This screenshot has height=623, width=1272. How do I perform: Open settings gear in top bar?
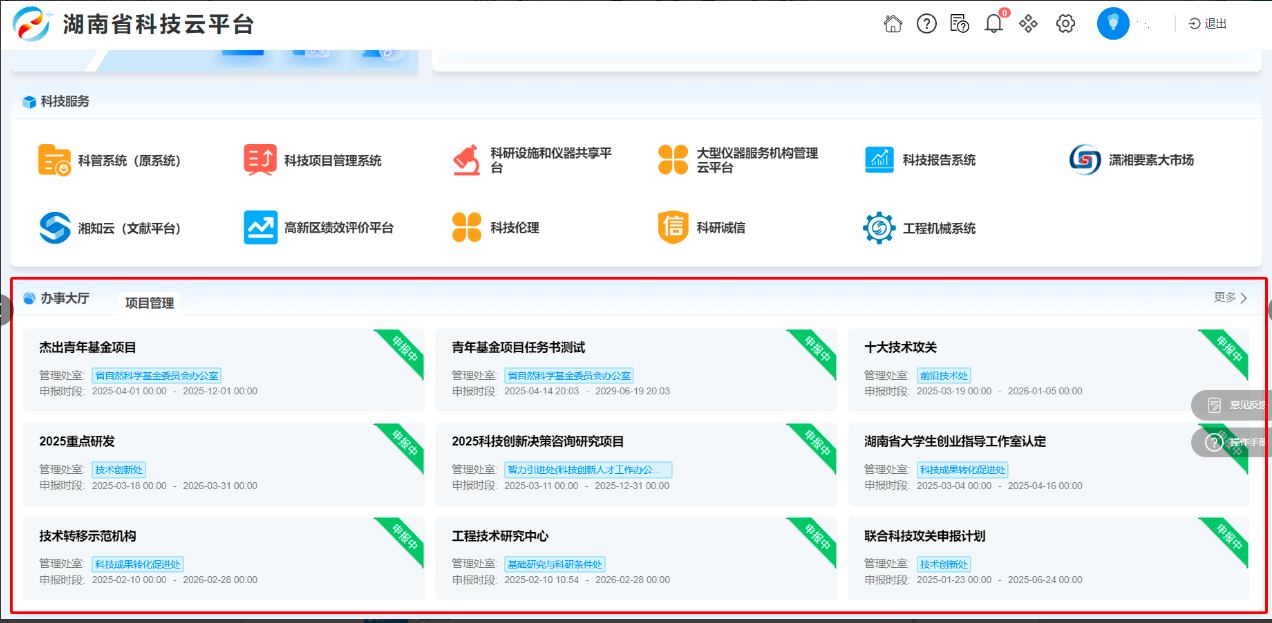coord(1065,24)
